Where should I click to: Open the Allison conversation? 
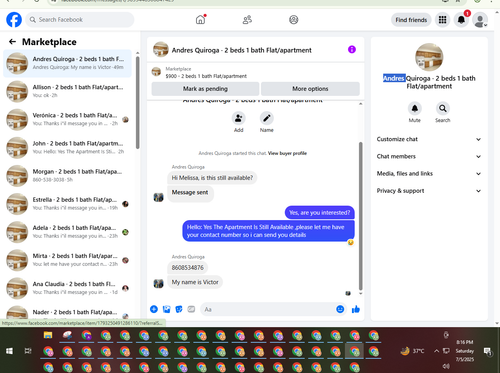(67, 91)
